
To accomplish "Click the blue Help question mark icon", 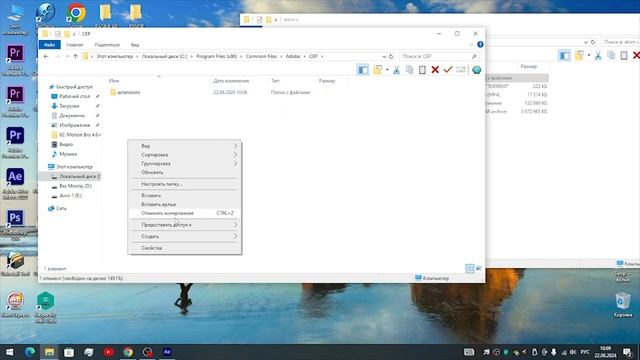I will point(480,44).
